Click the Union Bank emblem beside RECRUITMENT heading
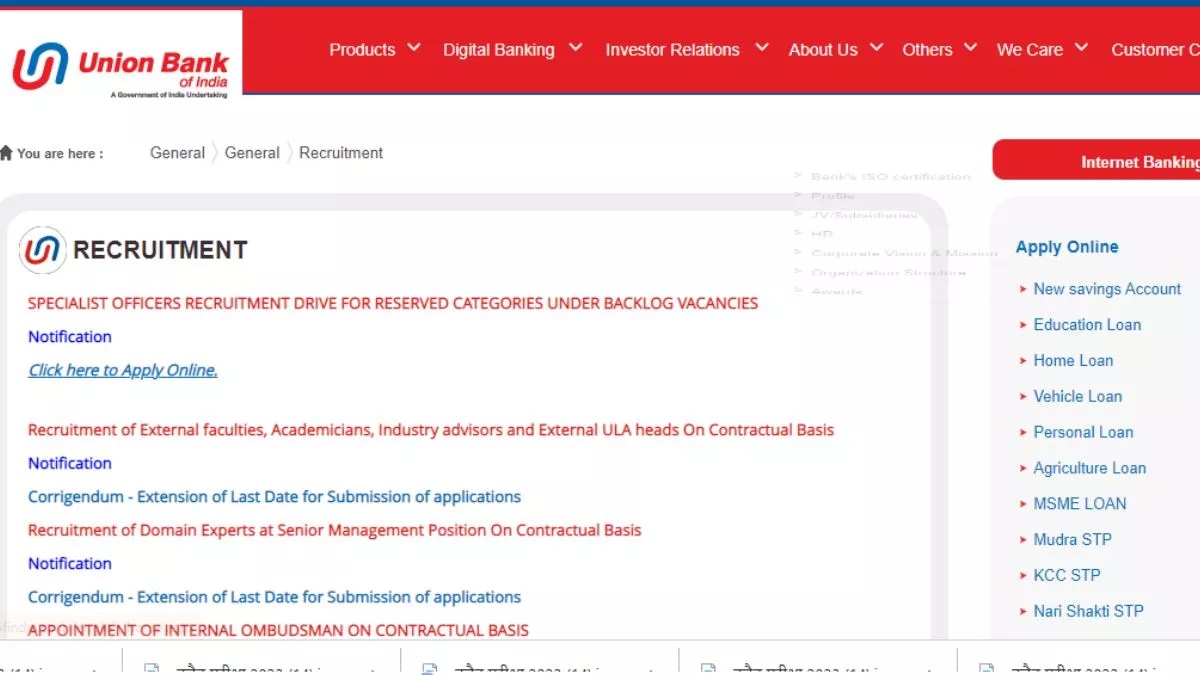Image resolution: width=1200 pixels, height=675 pixels. pyautogui.click(x=42, y=250)
